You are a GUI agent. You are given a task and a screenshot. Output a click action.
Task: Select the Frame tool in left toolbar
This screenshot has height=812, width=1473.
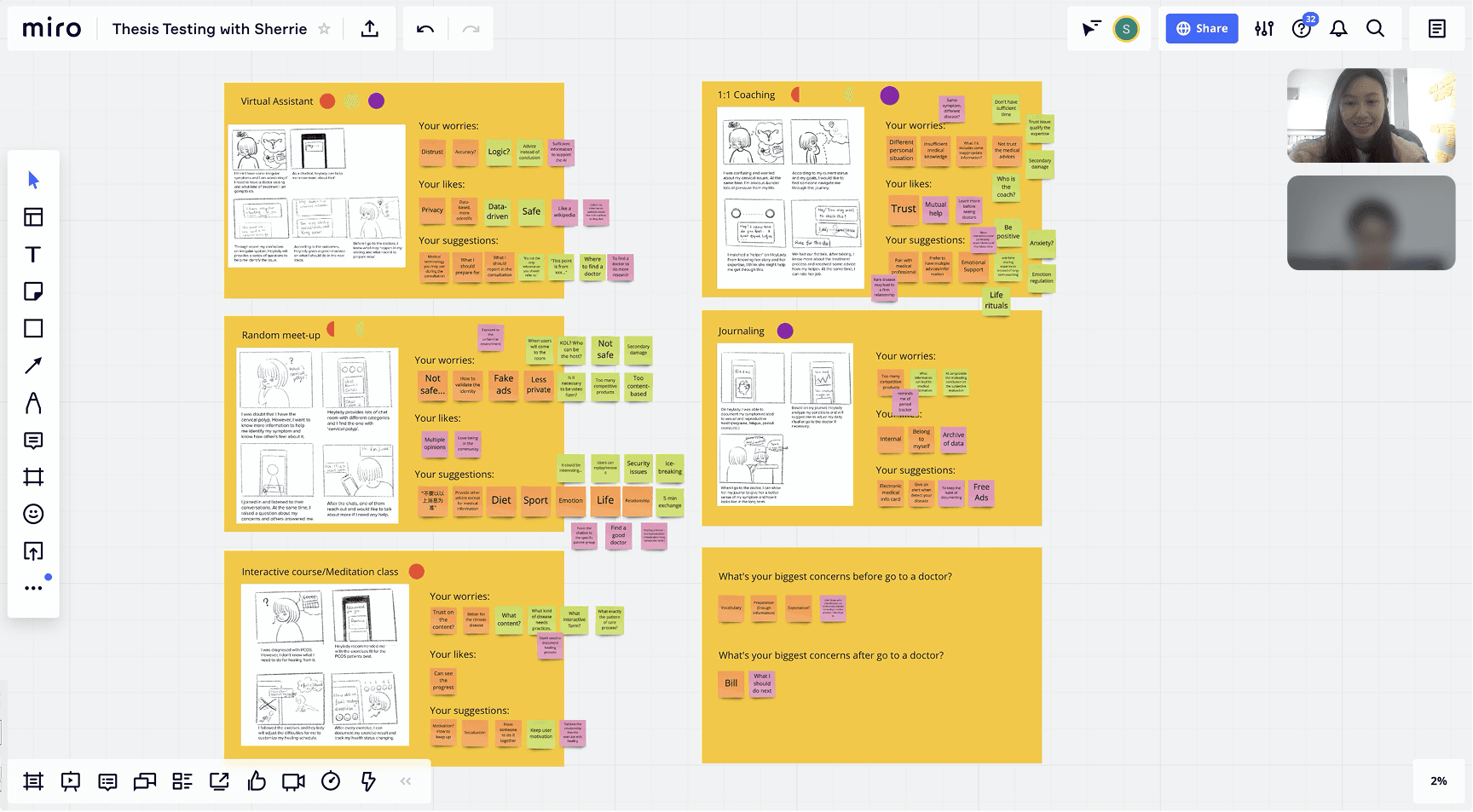pyautogui.click(x=33, y=477)
